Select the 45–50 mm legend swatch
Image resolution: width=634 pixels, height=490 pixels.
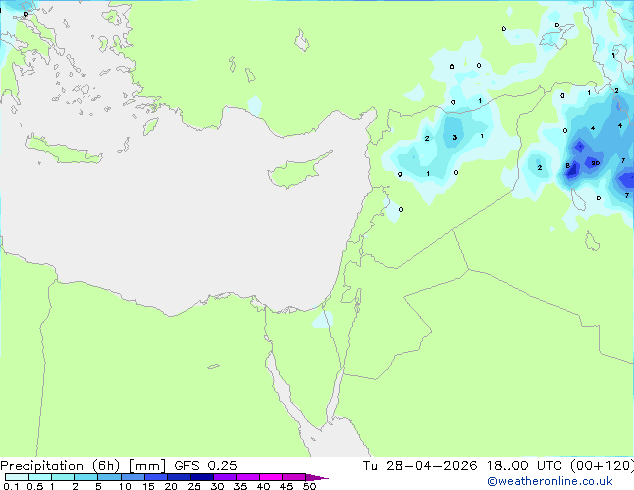click(x=294, y=477)
